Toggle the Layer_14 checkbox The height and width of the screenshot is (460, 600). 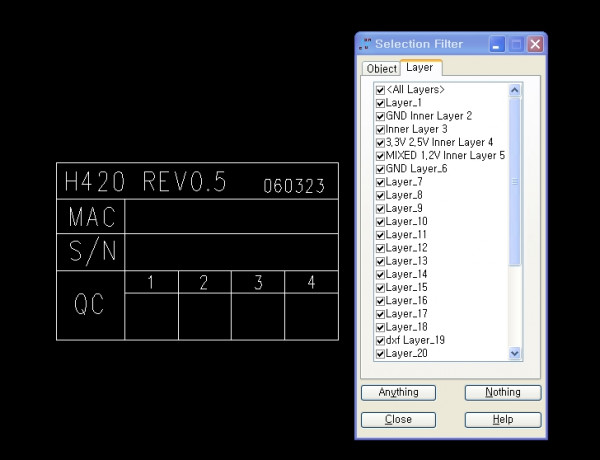380,275
